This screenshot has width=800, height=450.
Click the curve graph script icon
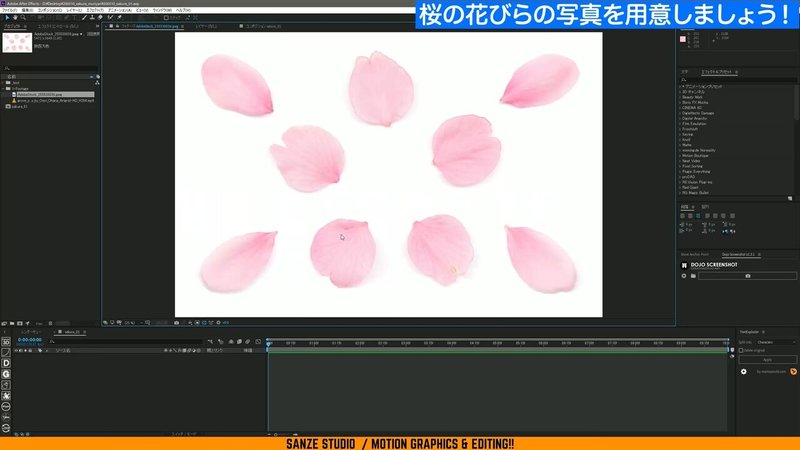[6, 353]
